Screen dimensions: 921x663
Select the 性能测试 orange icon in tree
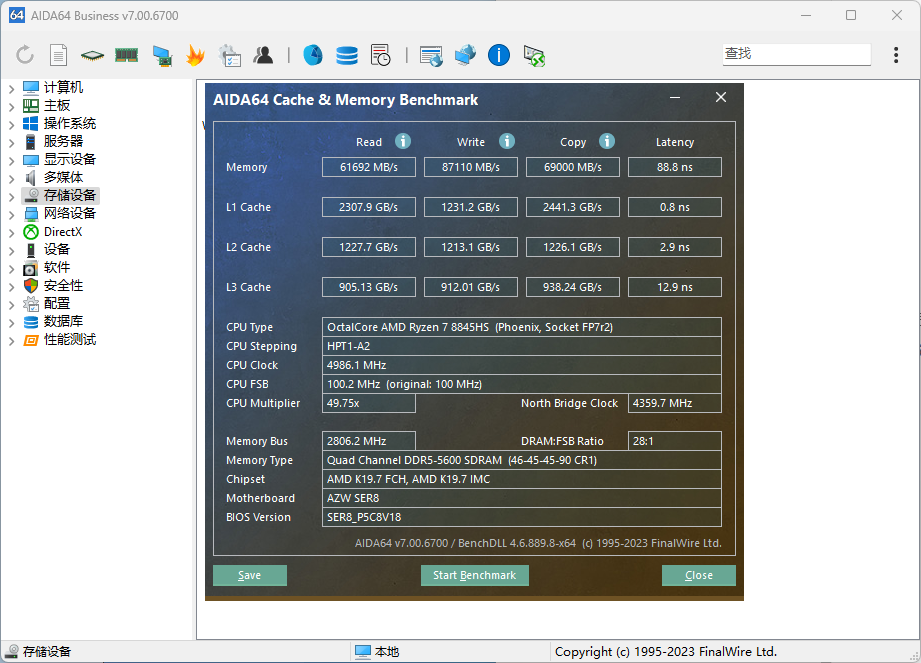[31, 340]
